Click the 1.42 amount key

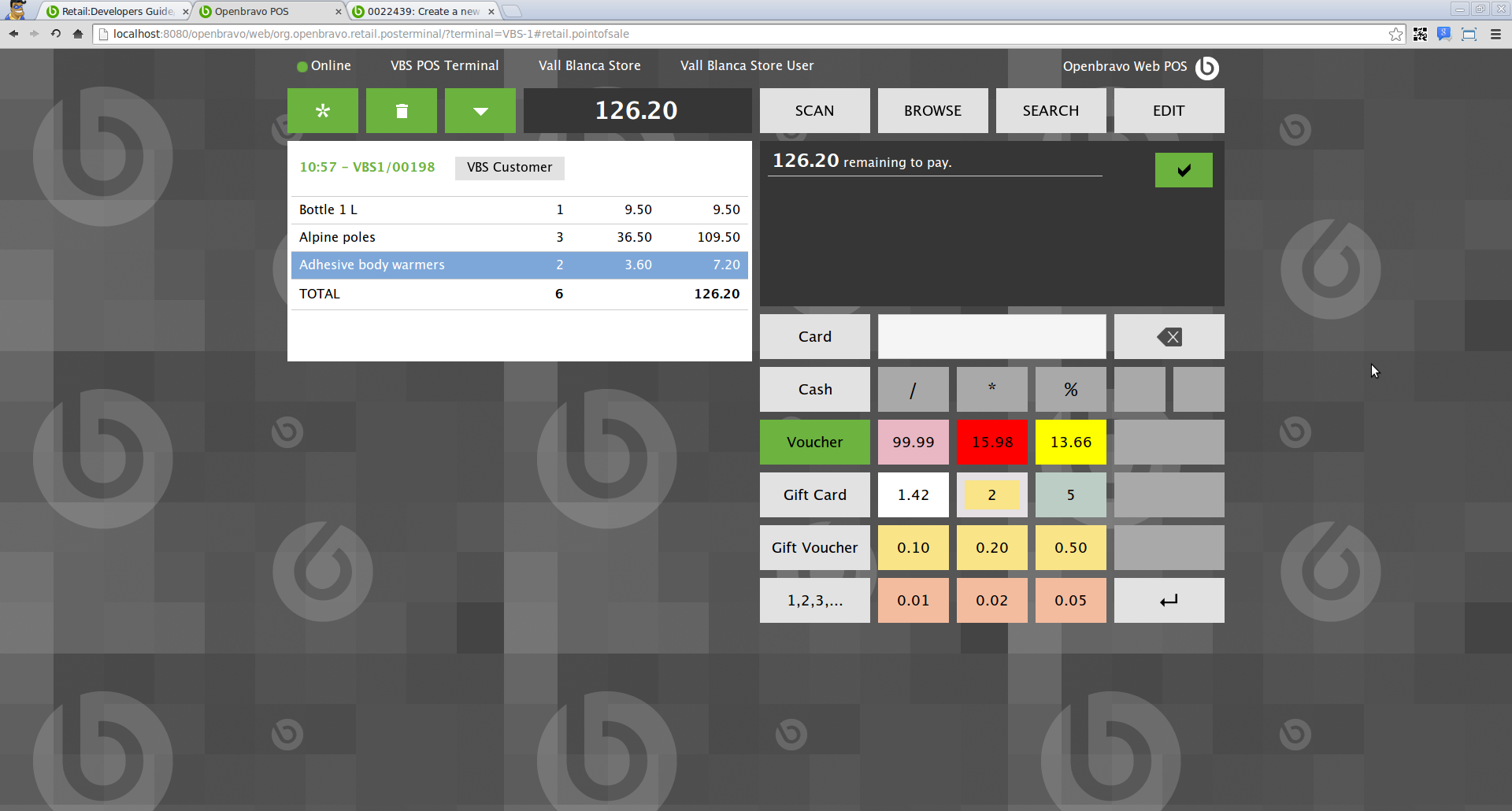[x=913, y=495]
